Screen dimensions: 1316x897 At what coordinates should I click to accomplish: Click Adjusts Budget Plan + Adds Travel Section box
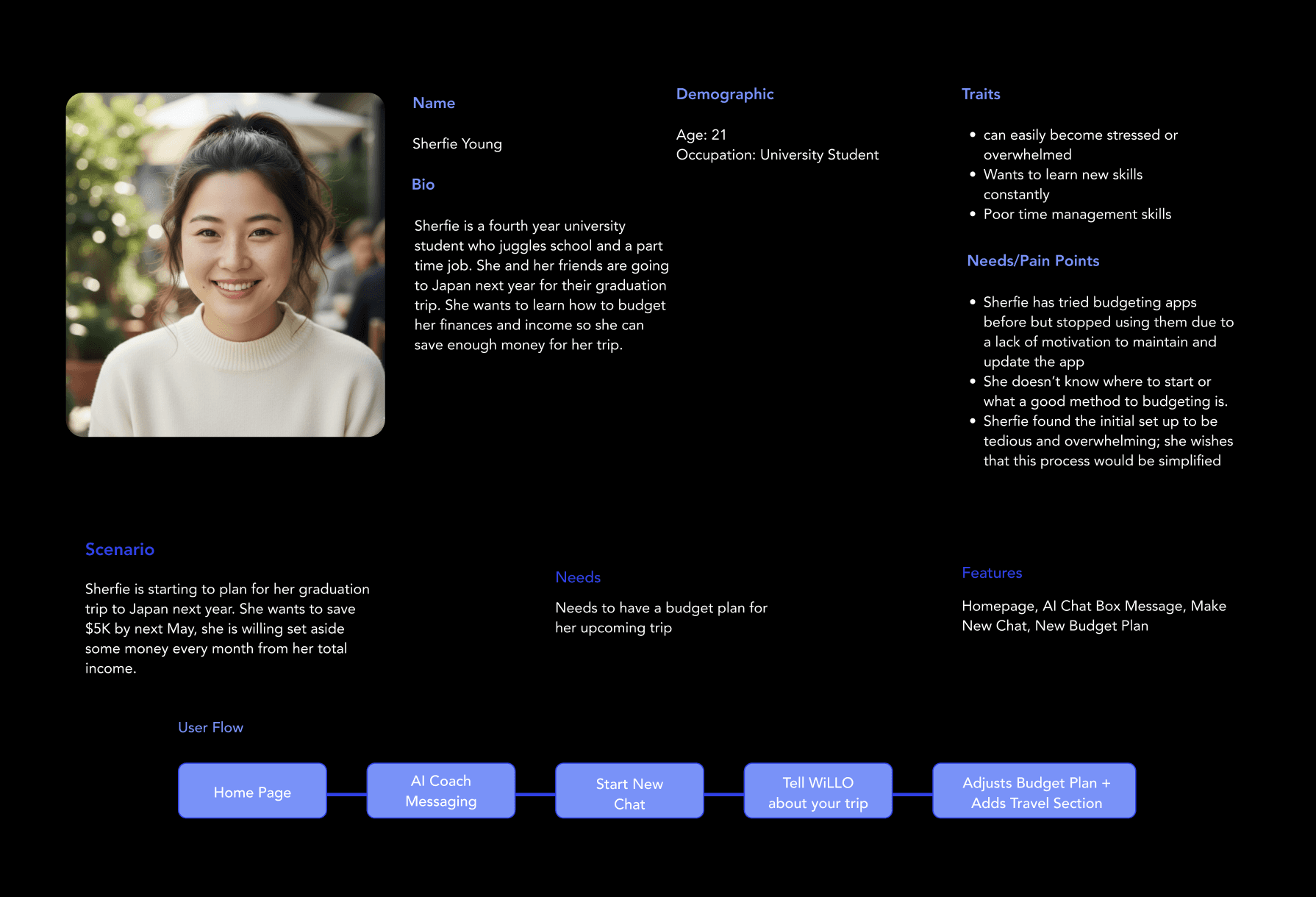(1034, 790)
